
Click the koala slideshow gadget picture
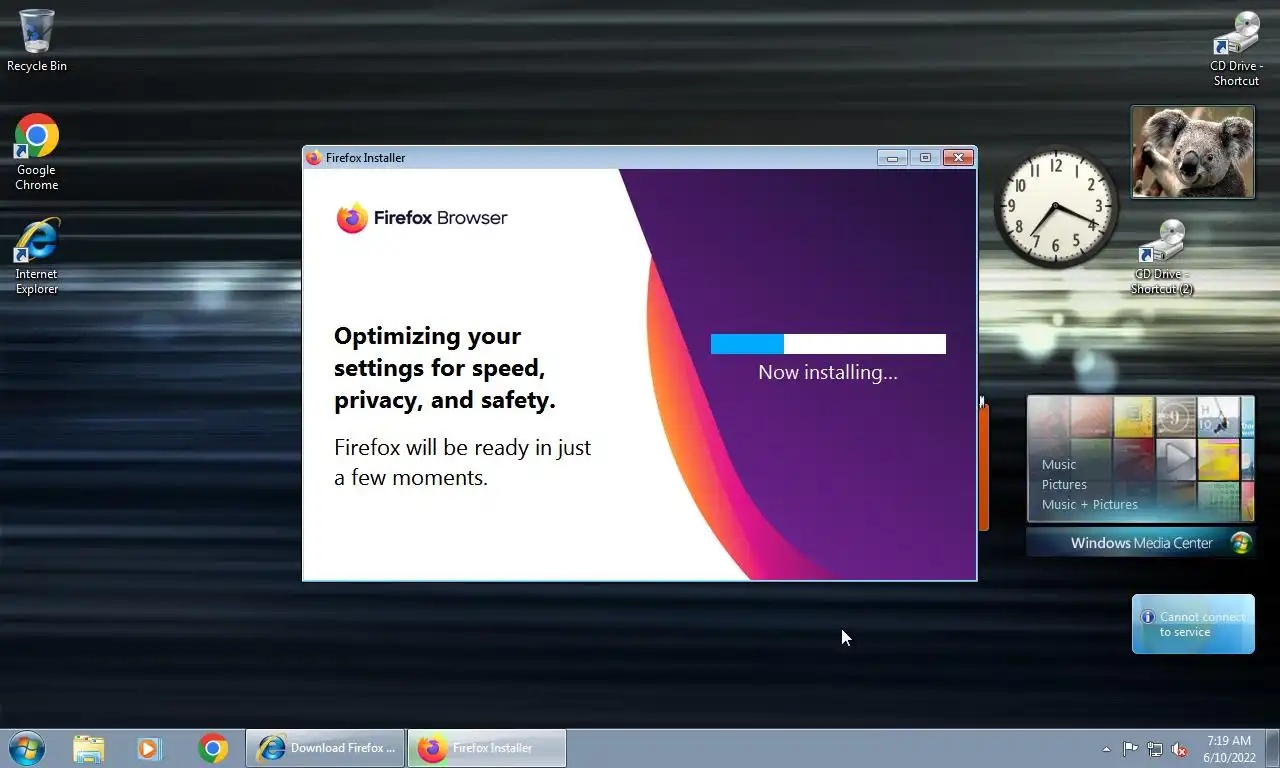tap(1192, 152)
